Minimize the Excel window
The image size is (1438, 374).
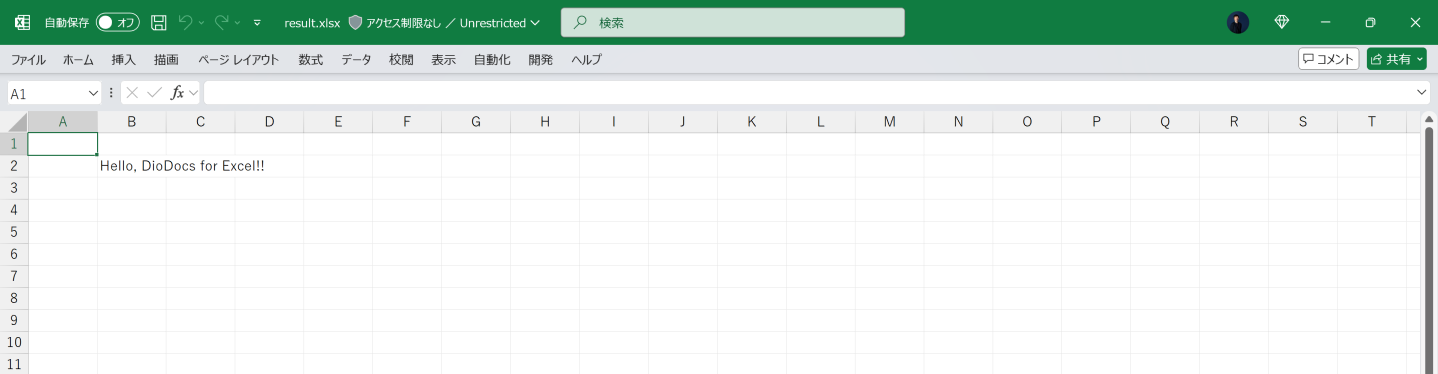point(1326,22)
